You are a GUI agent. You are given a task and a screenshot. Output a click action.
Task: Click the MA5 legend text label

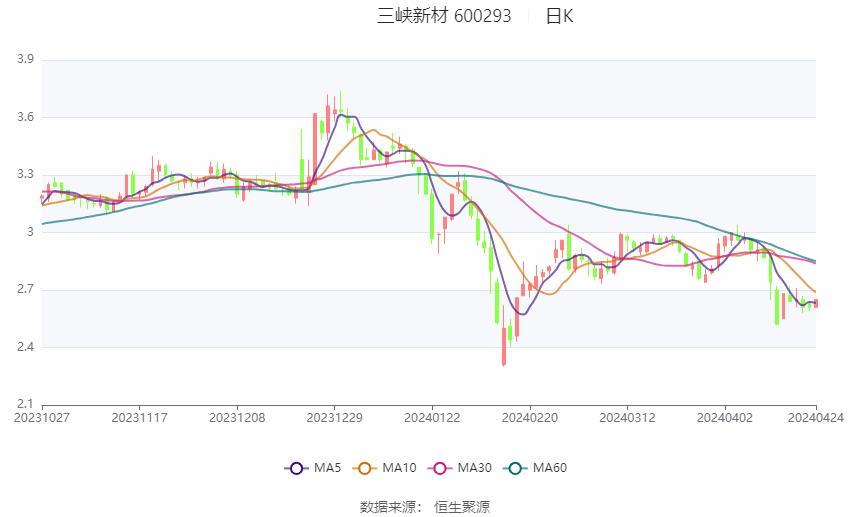click(x=327, y=468)
